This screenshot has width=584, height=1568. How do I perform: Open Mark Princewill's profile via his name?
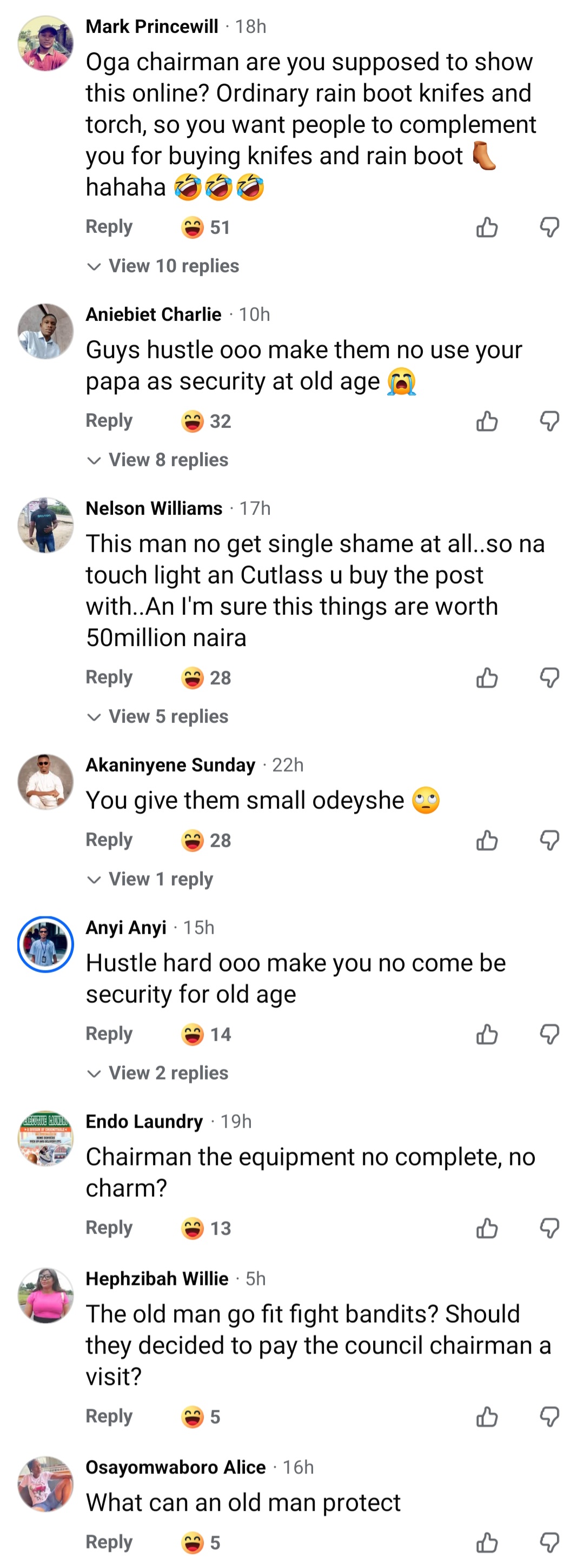point(151,26)
